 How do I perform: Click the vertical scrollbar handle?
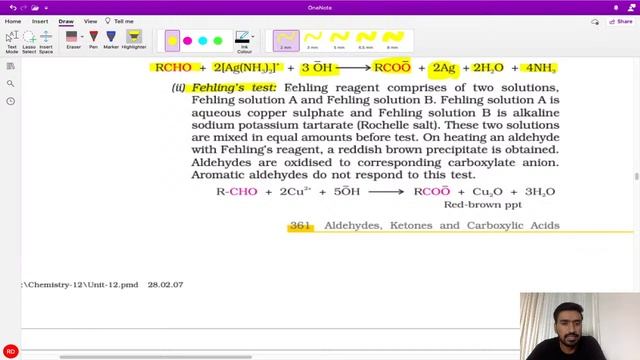[636, 176]
